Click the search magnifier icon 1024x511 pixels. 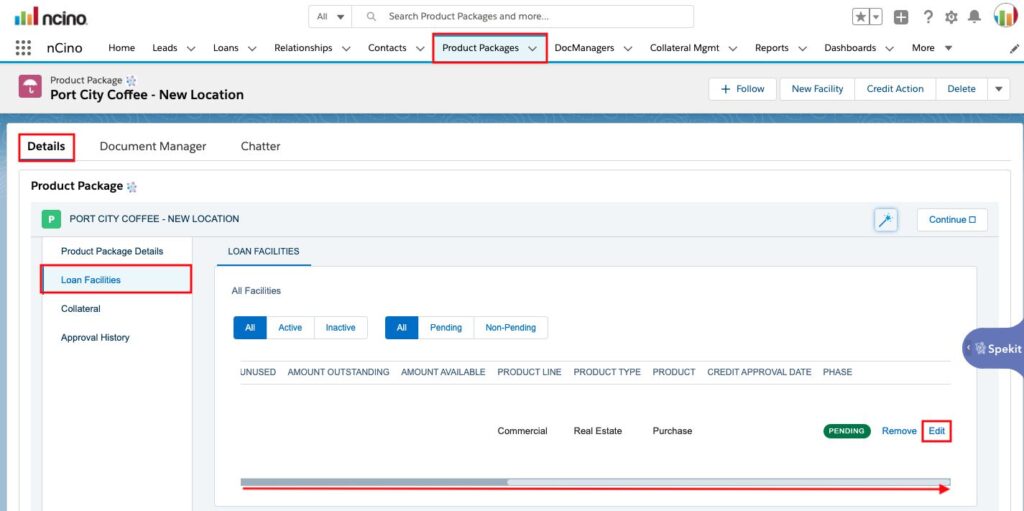(371, 16)
